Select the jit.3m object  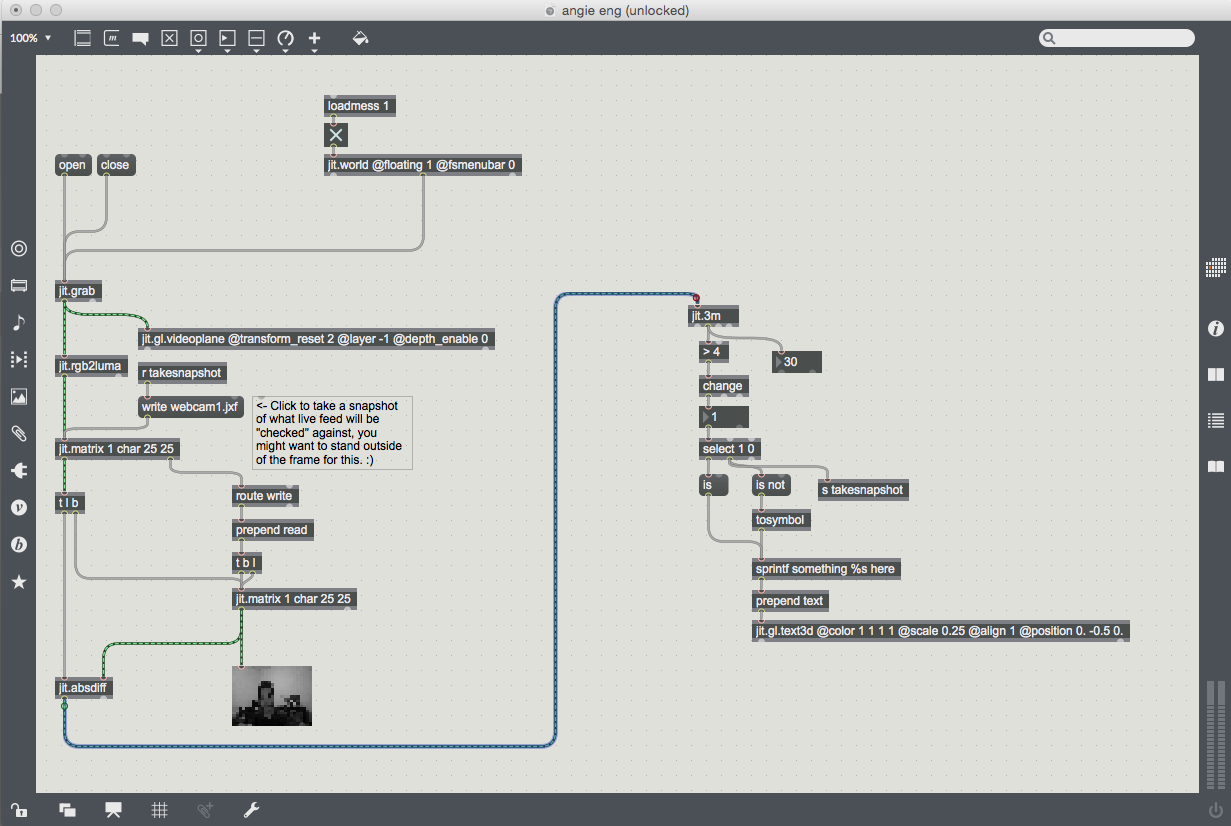[x=714, y=317]
